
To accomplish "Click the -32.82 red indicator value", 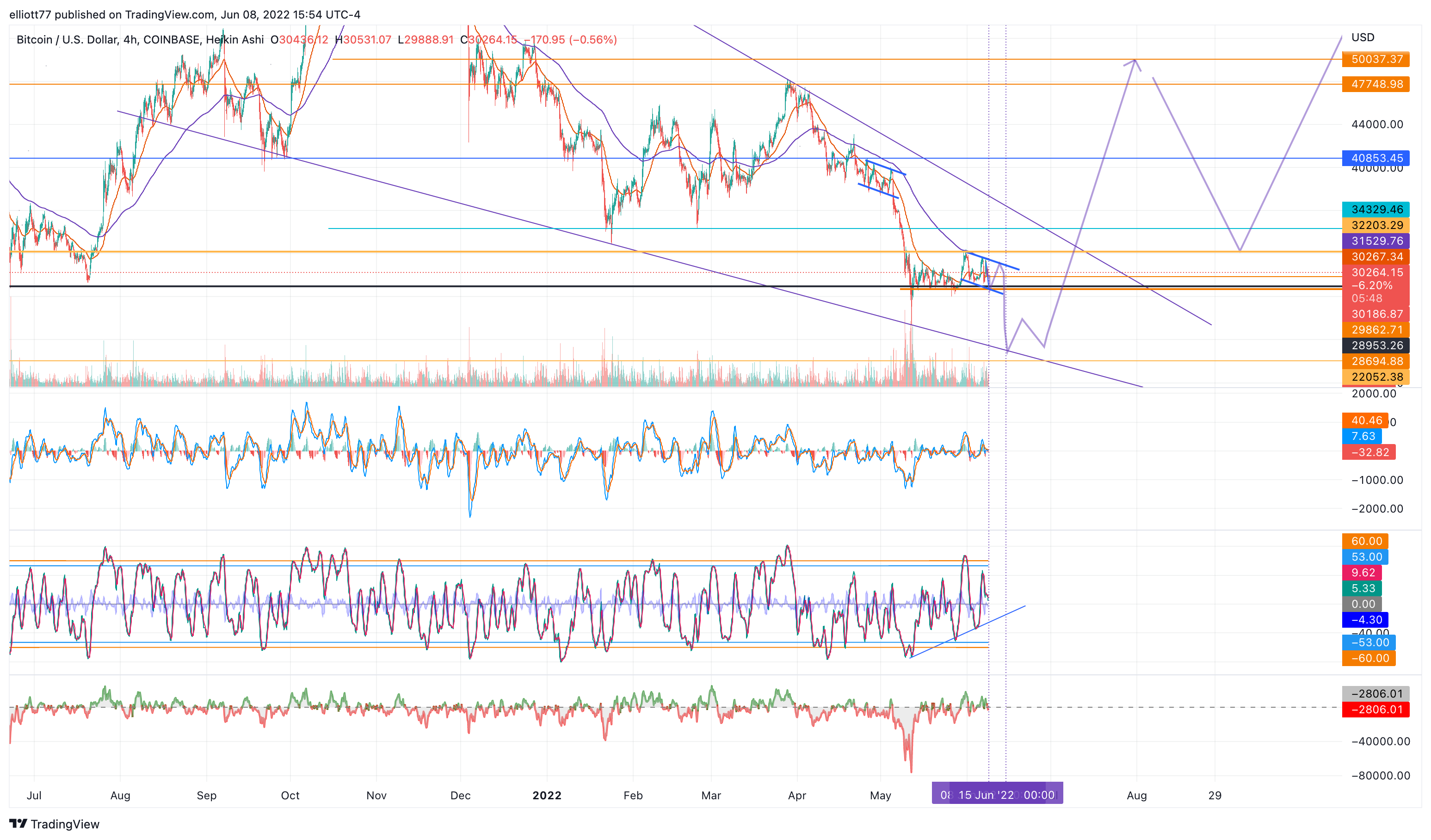I will (1369, 452).
